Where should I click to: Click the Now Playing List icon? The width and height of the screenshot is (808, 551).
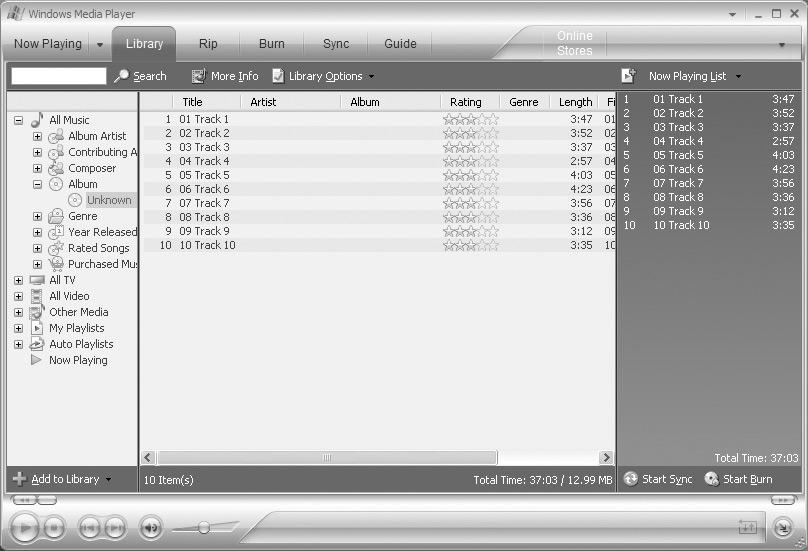628,76
